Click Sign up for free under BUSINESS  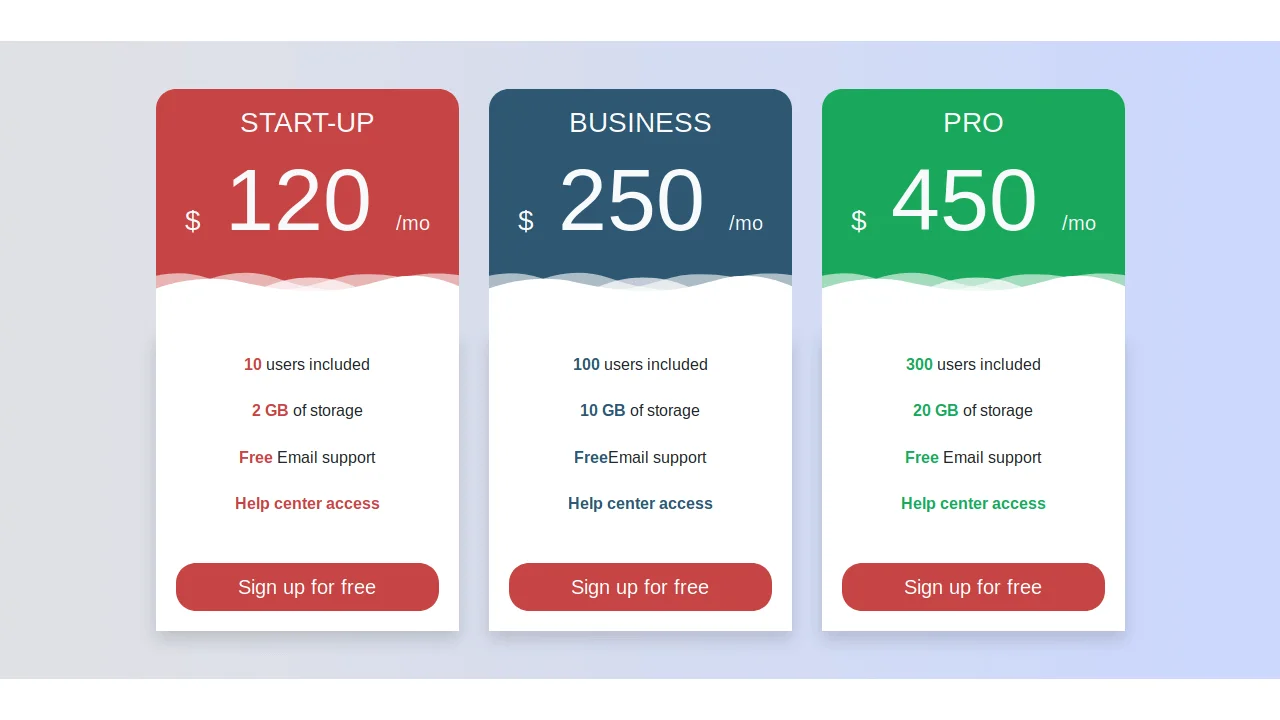click(x=640, y=587)
